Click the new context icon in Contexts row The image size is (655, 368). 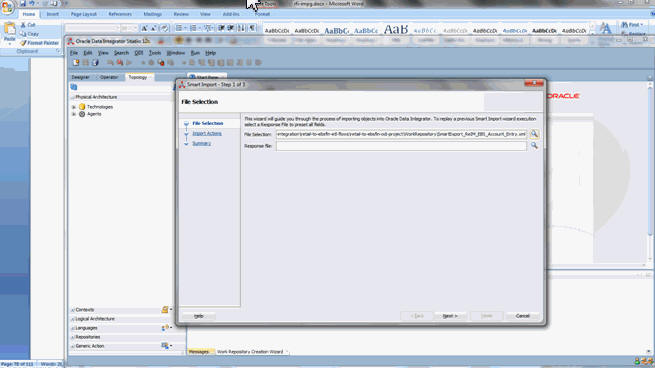(x=165, y=310)
